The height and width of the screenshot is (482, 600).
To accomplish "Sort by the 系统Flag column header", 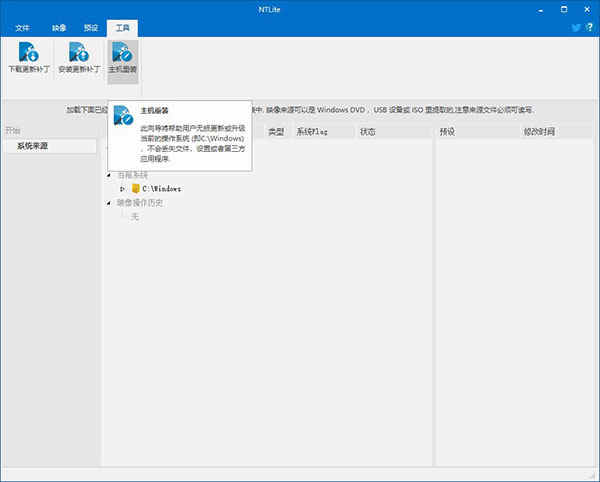I will [x=312, y=132].
